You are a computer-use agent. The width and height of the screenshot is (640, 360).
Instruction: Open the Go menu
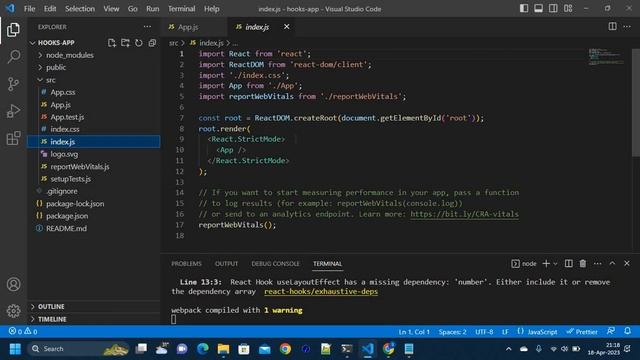coord(133,9)
